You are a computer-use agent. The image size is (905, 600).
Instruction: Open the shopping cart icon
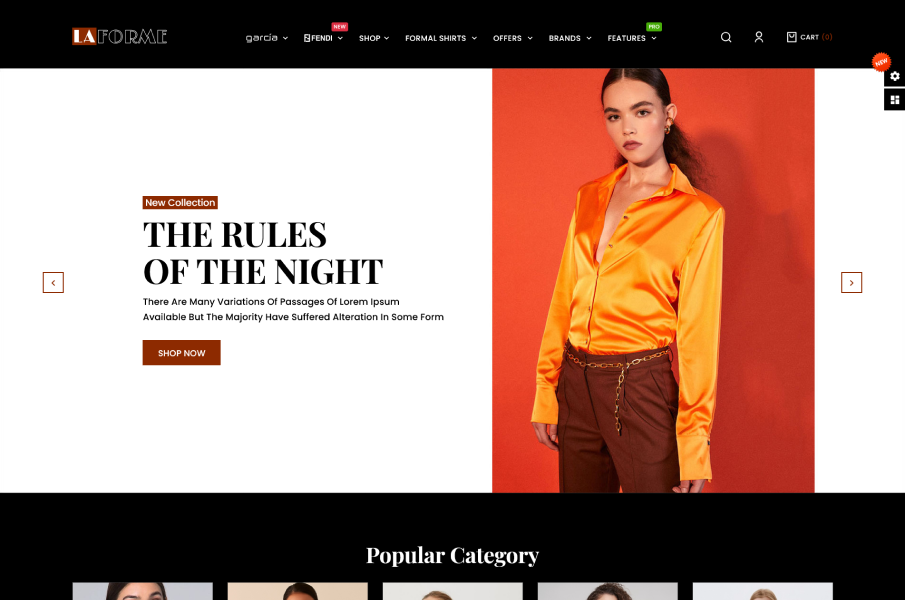point(791,37)
